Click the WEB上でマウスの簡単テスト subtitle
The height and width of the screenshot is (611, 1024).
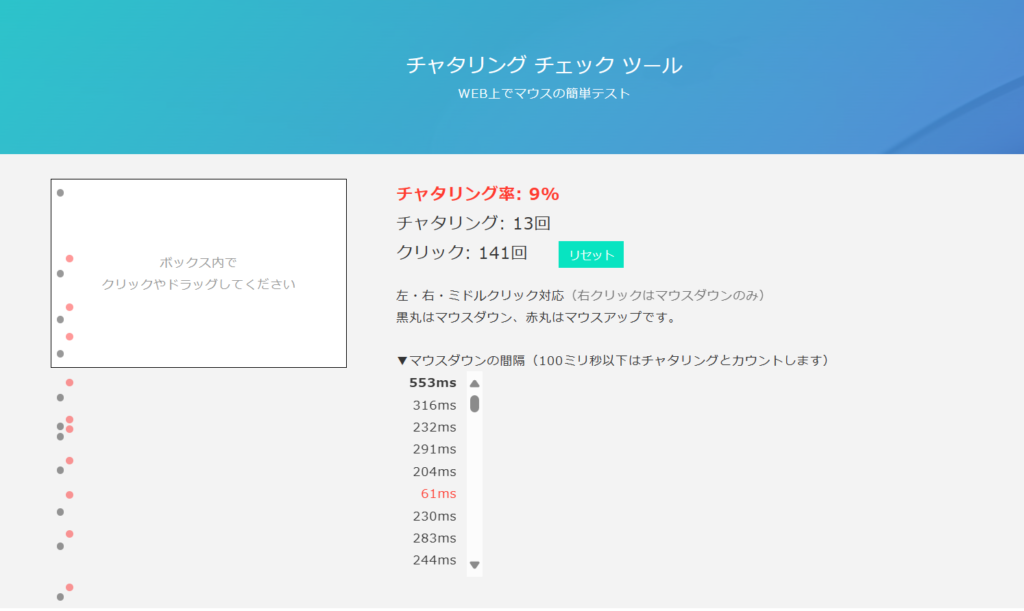(544, 93)
